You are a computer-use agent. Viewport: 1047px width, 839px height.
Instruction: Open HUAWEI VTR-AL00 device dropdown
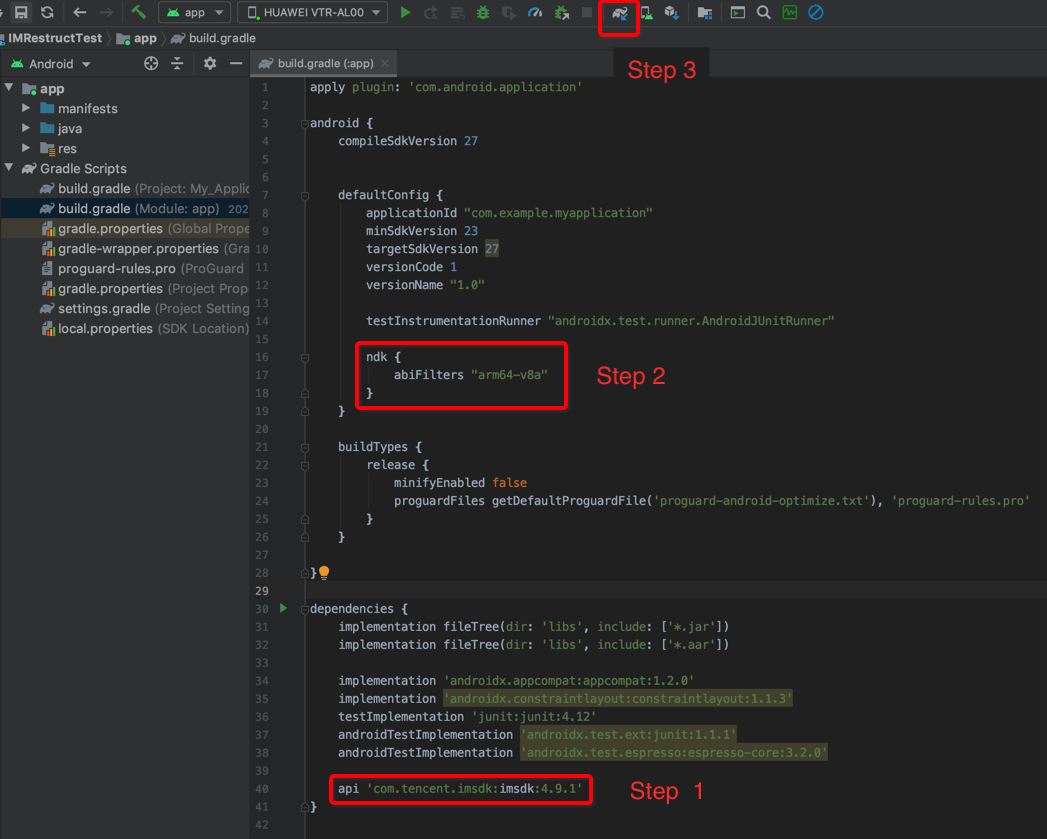point(312,13)
